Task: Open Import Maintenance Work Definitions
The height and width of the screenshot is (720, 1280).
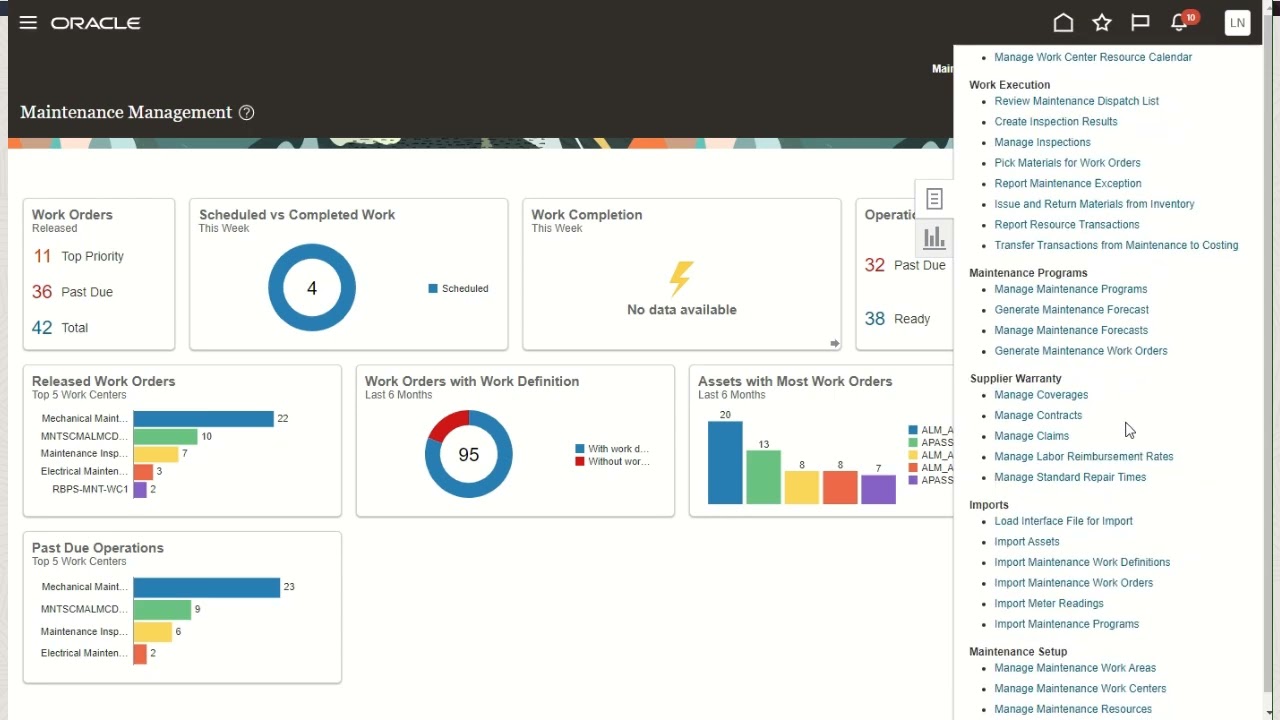Action: pyautogui.click(x=1082, y=563)
